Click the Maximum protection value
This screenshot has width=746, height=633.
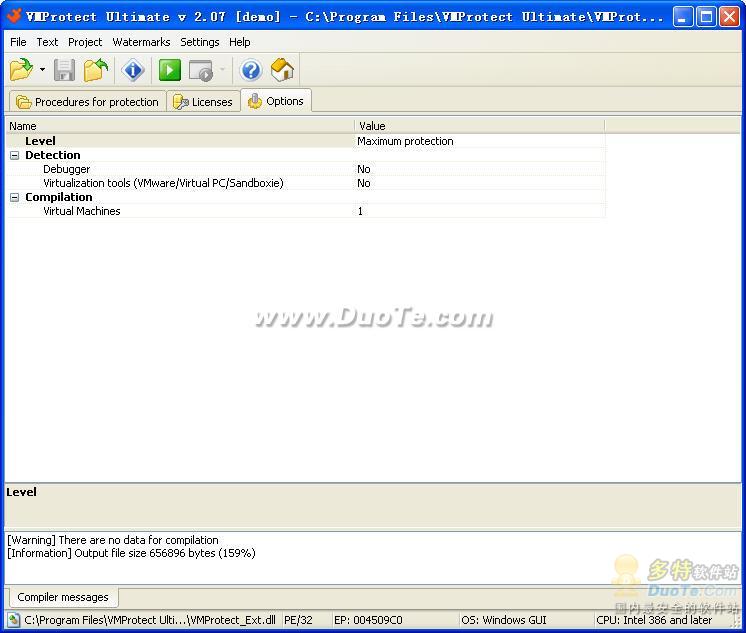tap(405, 141)
